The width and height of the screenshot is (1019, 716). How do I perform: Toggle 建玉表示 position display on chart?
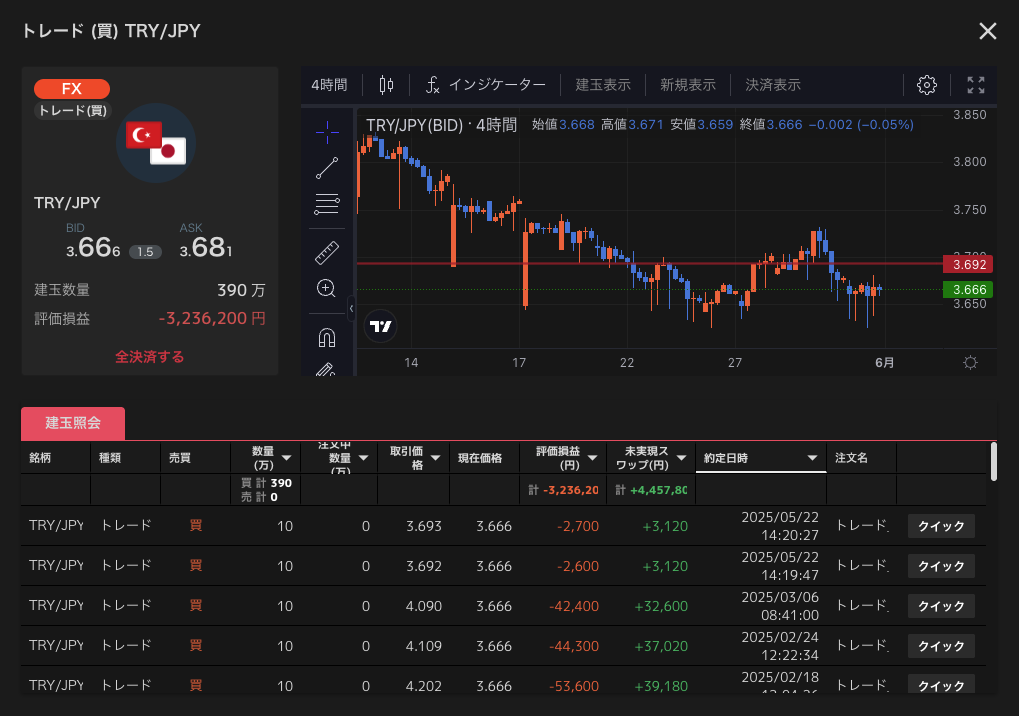pos(603,85)
